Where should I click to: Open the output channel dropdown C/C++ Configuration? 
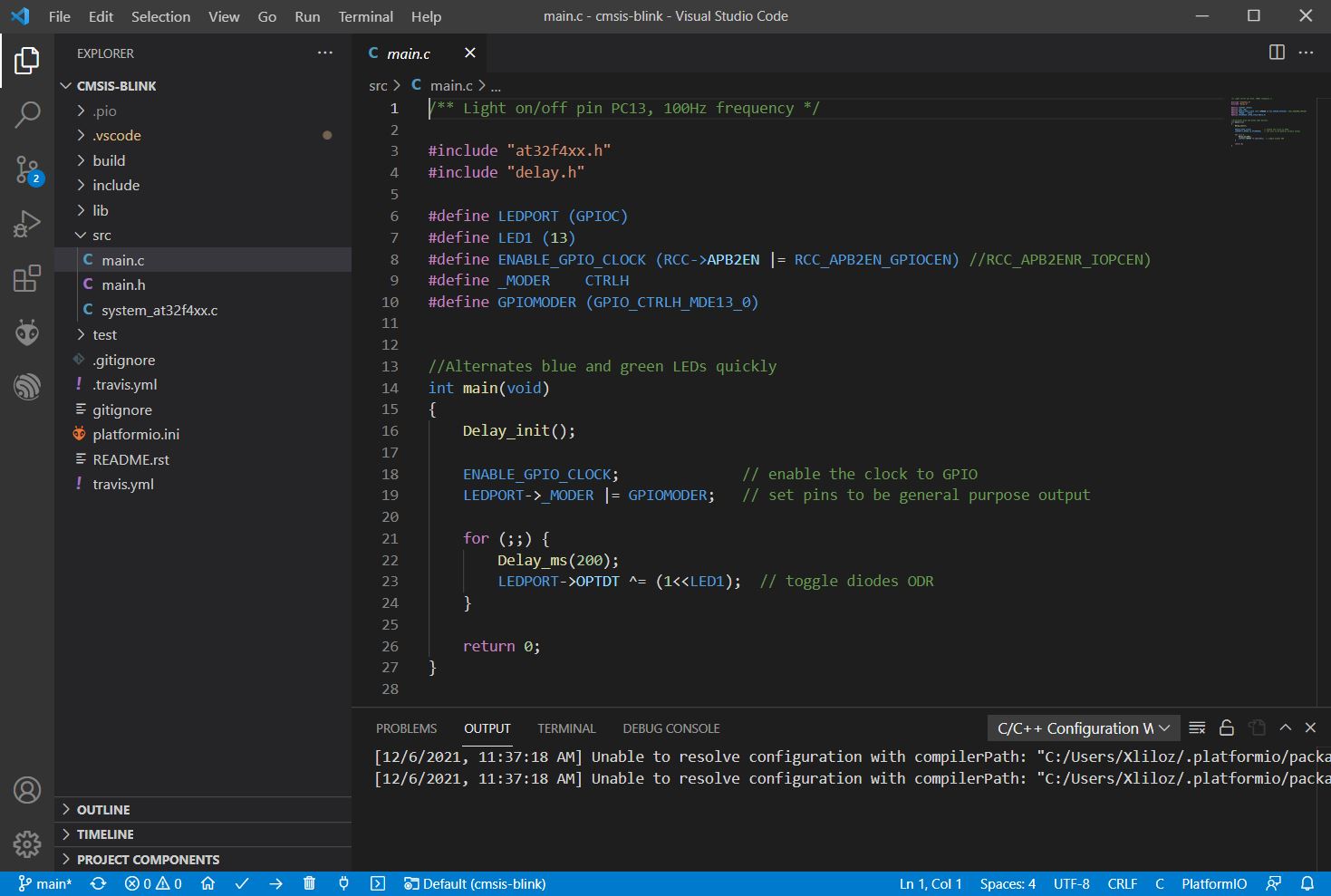(x=1083, y=727)
